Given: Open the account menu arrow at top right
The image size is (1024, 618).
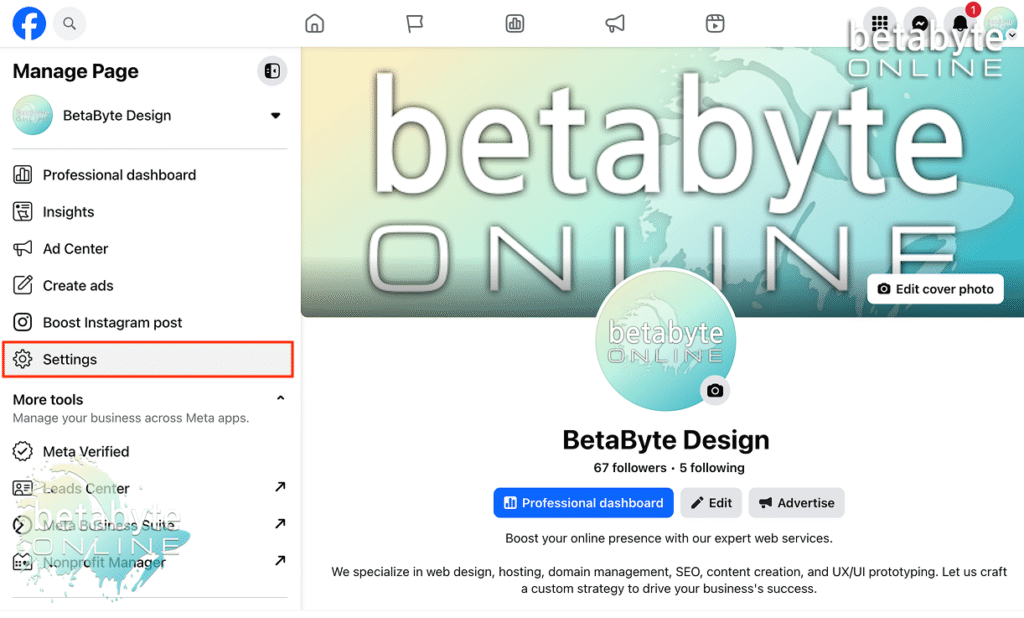Looking at the screenshot, I should 1012,35.
